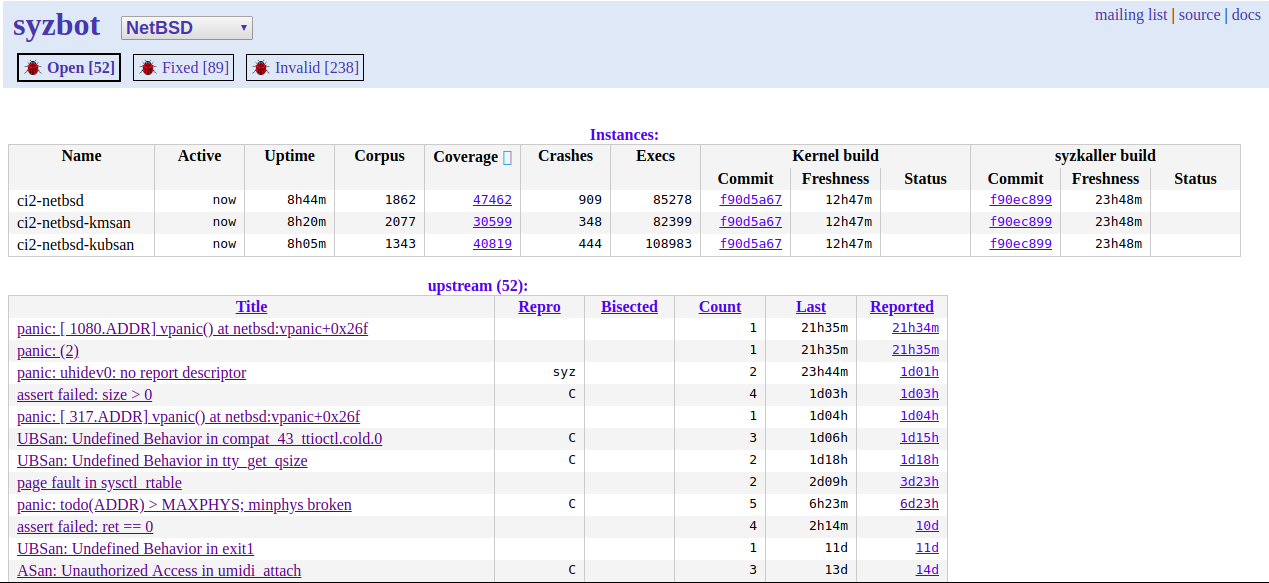The height and width of the screenshot is (583, 1269).
Task: Open bug 'panic: uhidev0: no report descriptor'
Action: (x=131, y=373)
